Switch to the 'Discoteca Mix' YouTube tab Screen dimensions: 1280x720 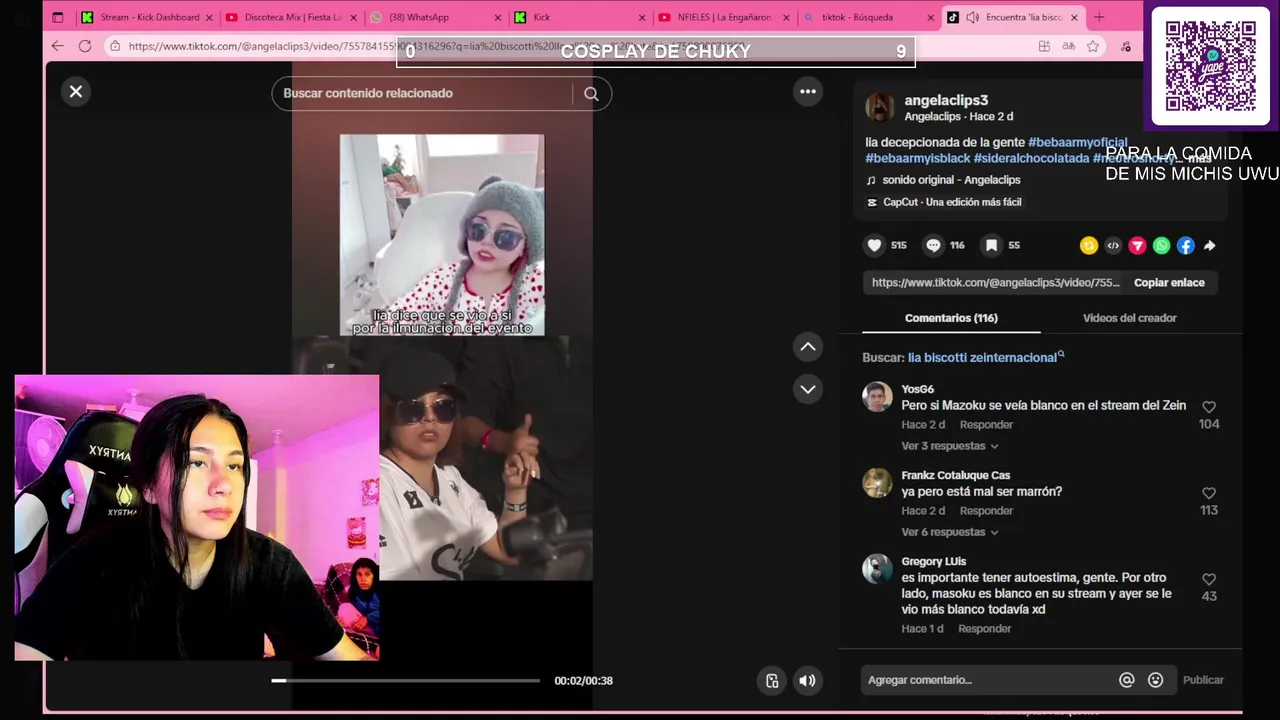coord(291,17)
